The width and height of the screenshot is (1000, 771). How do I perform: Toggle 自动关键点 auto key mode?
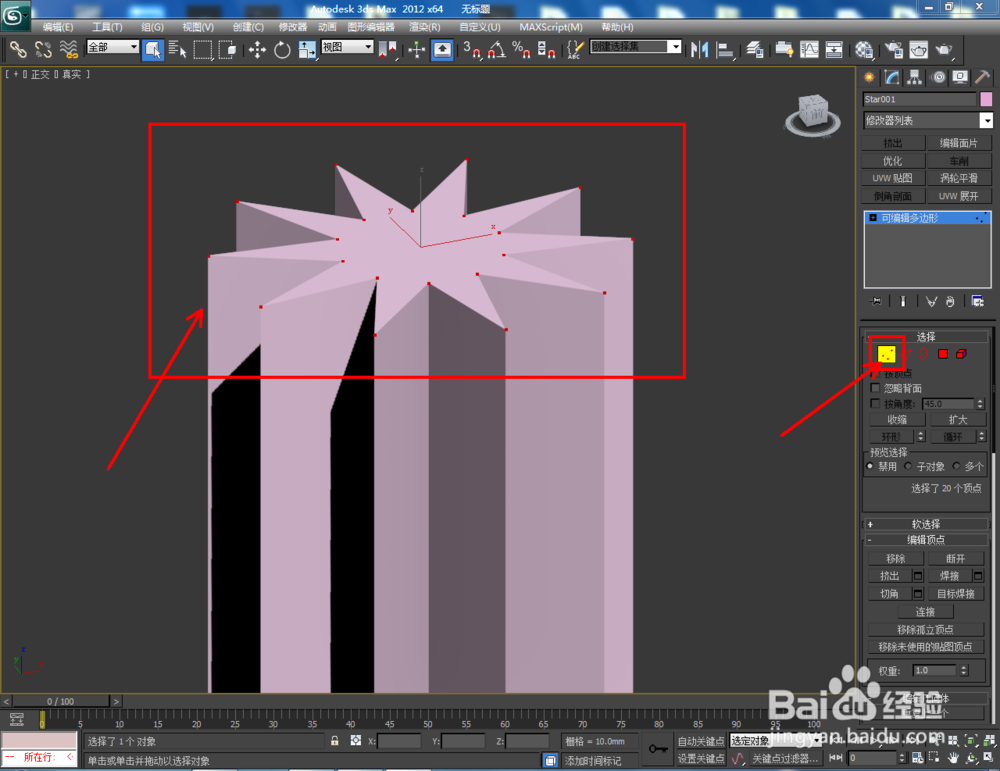click(701, 741)
